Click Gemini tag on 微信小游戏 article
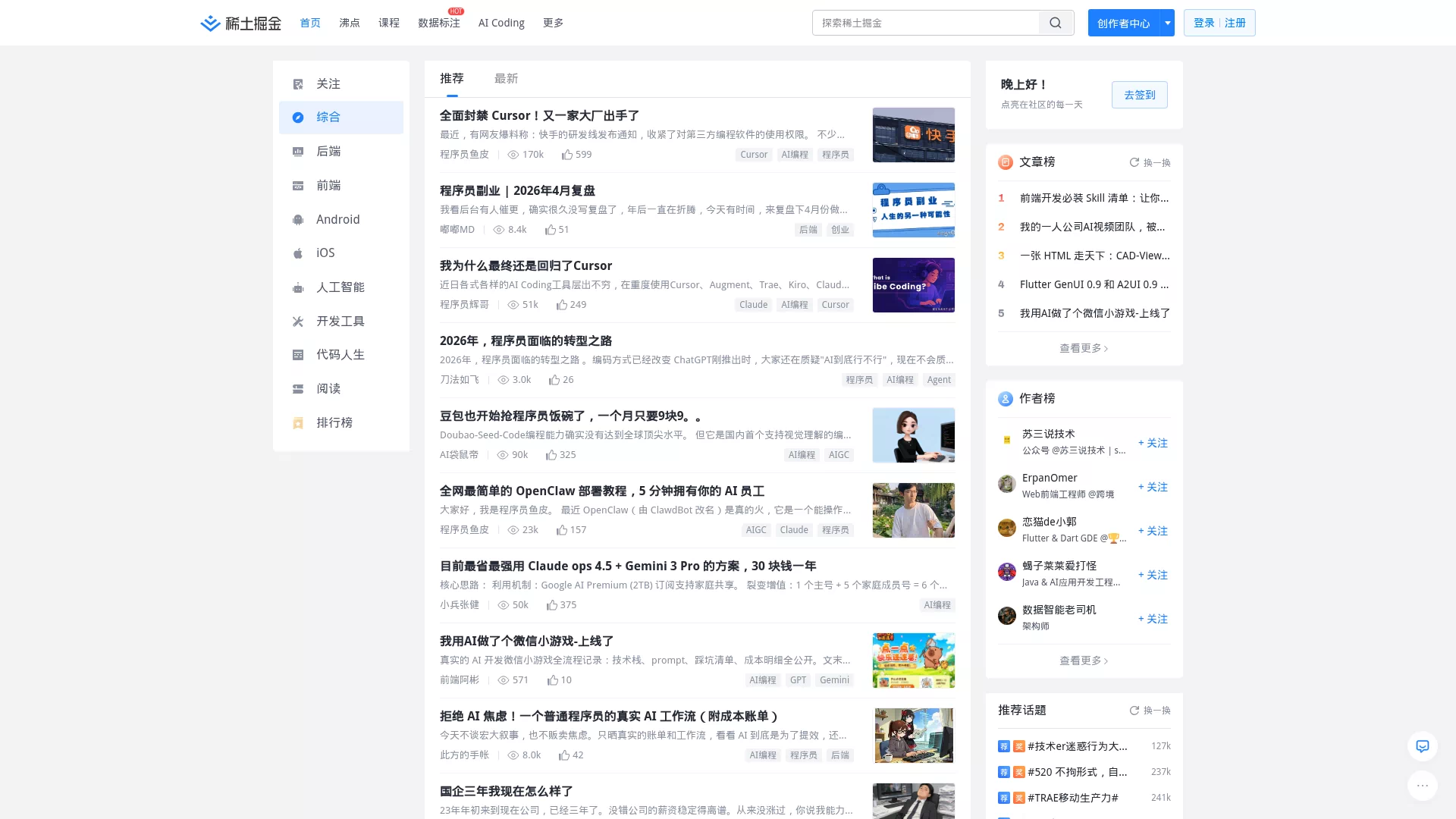 tap(834, 680)
